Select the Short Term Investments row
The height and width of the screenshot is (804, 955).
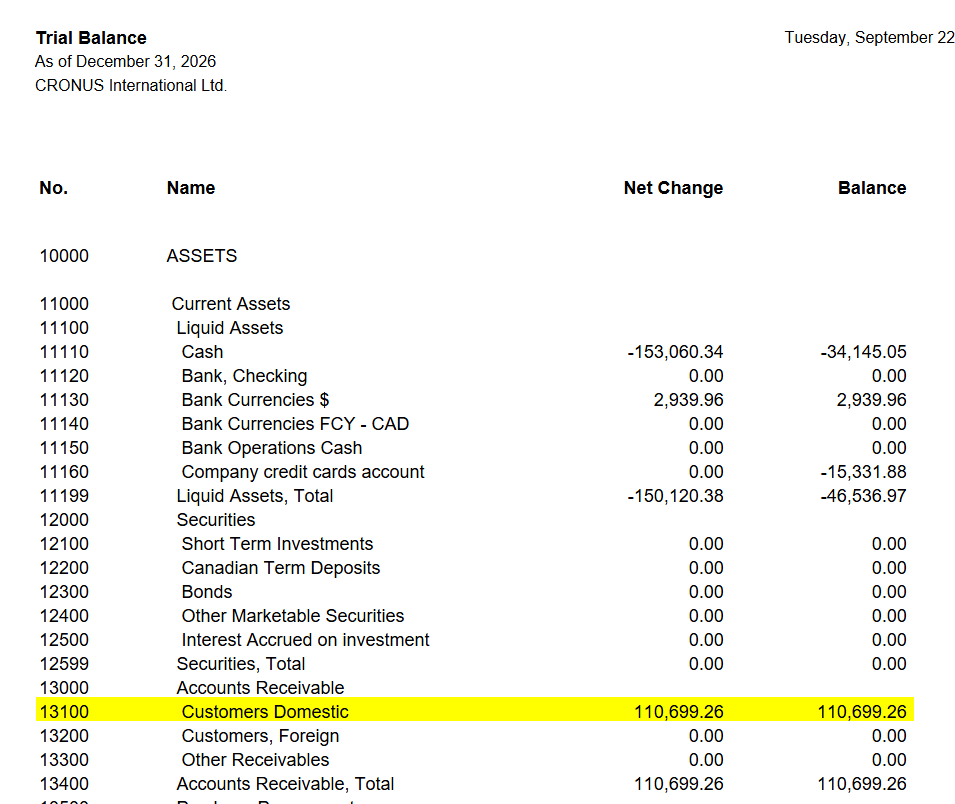click(473, 544)
